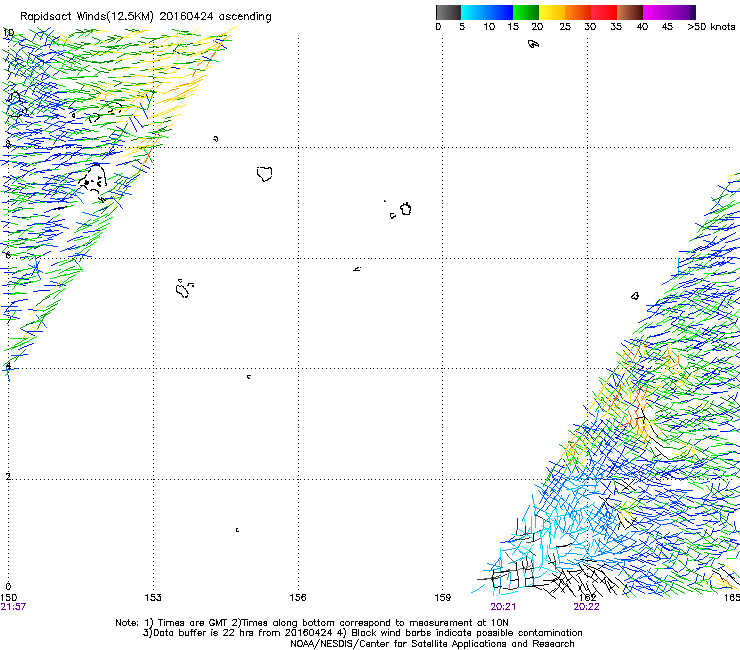Click the brown 35-40 knots legend color
Screen dimensions: 740x650
coord(630,12)
